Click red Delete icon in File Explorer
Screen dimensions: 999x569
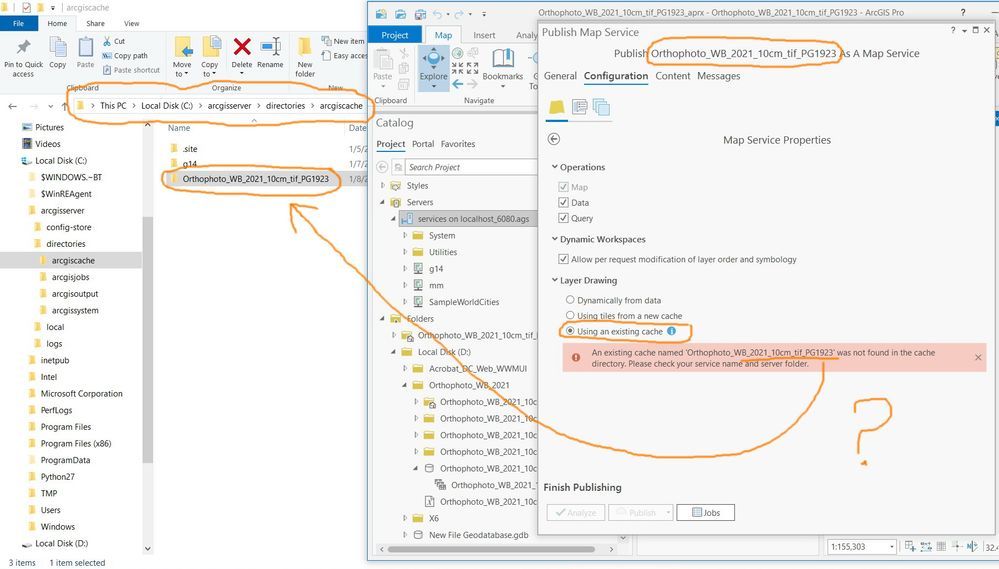click(242, 47)
